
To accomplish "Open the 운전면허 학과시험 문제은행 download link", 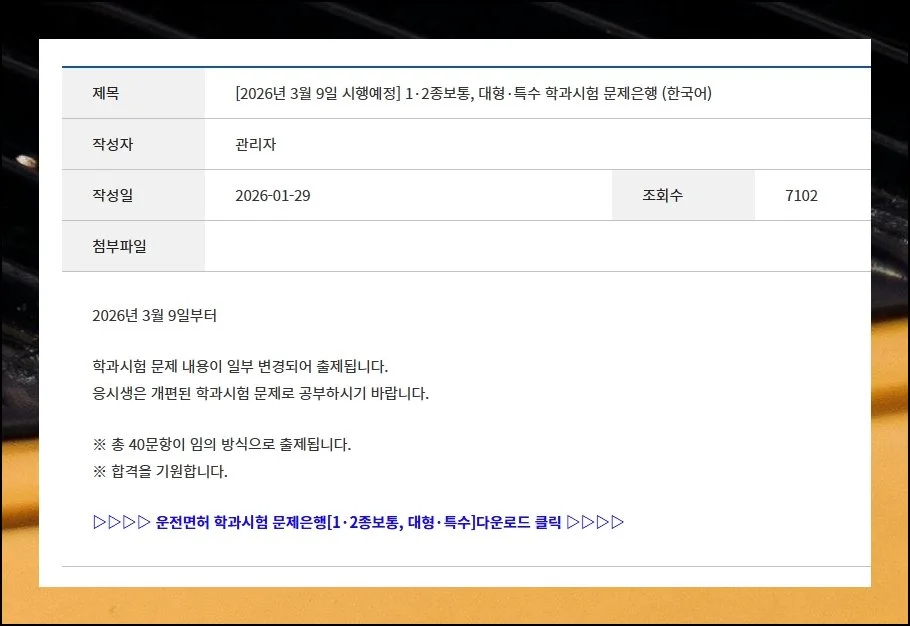I will pyautogui.click(x=358, y=522).
